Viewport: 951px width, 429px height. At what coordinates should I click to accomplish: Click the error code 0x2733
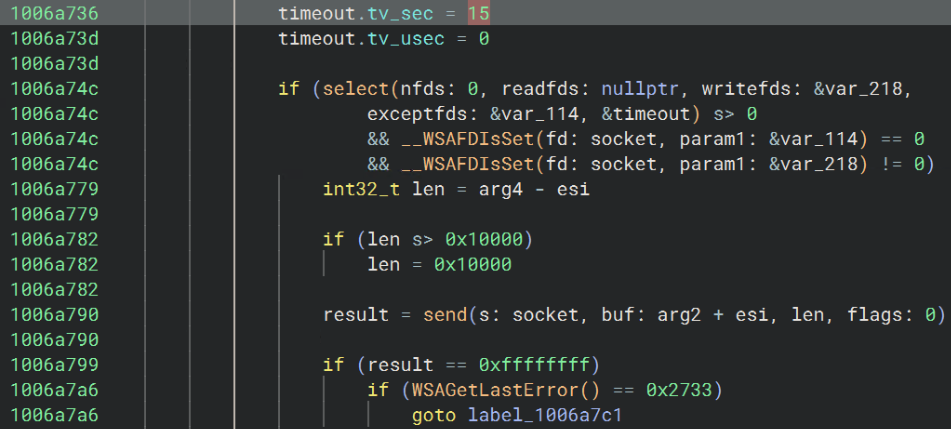coord(679,390)
